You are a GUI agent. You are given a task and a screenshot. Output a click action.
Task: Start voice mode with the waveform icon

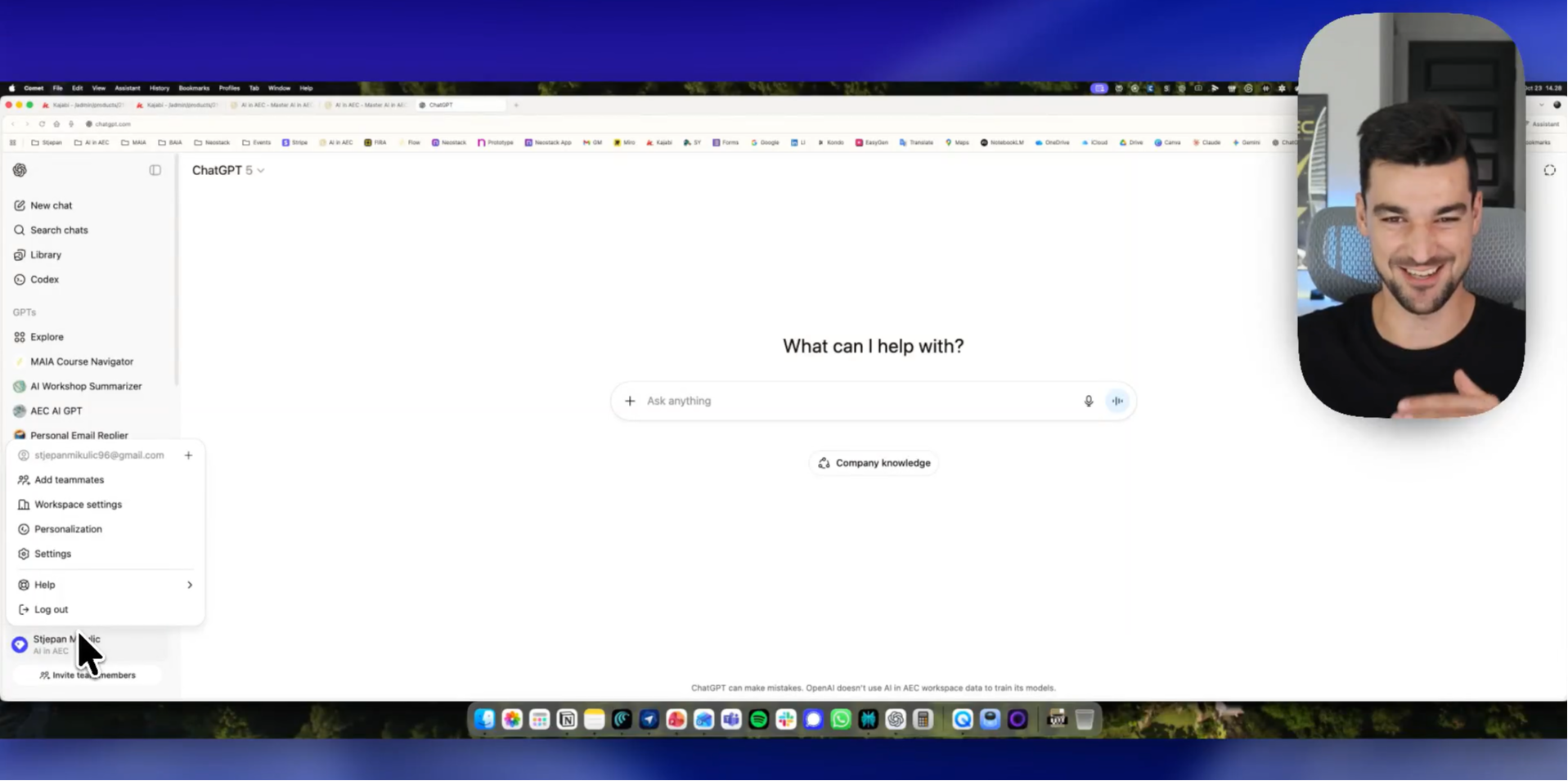[x=1117, y=401]
